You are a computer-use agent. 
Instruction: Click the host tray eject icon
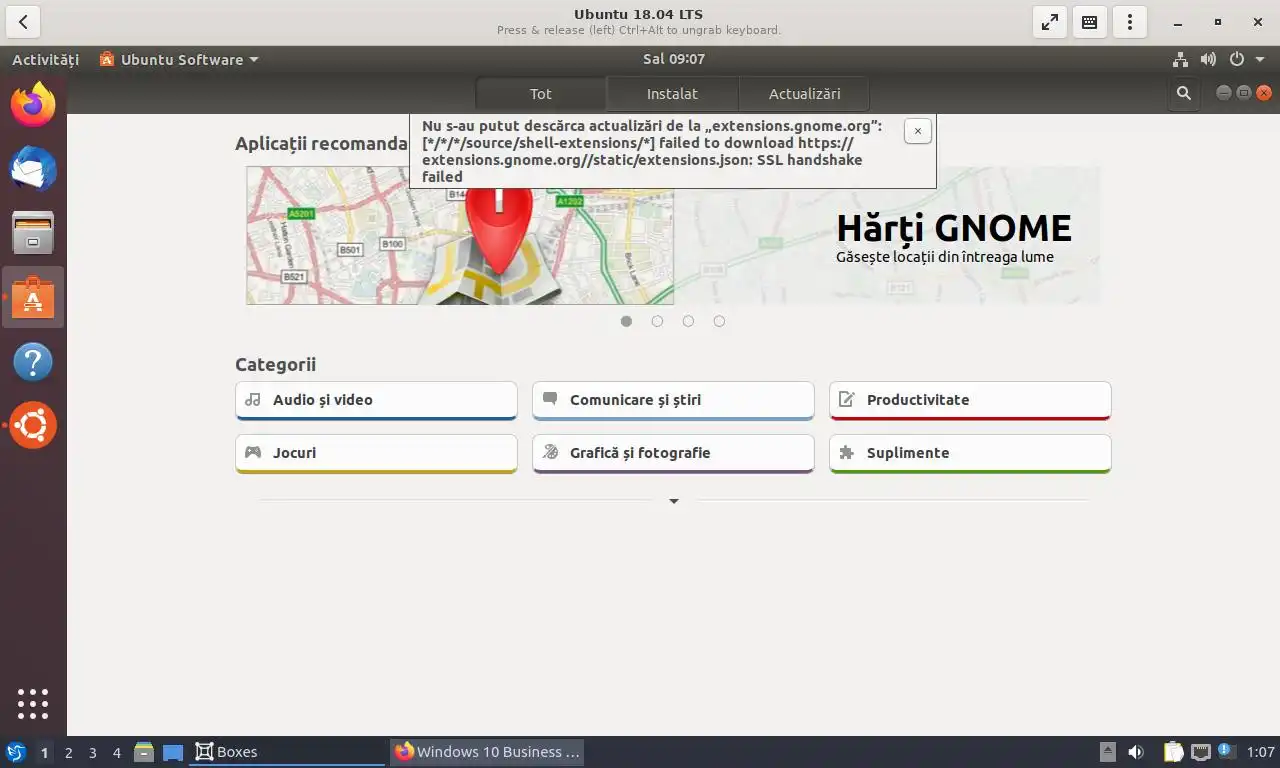pyautogui.click(x=1107, y=752)
